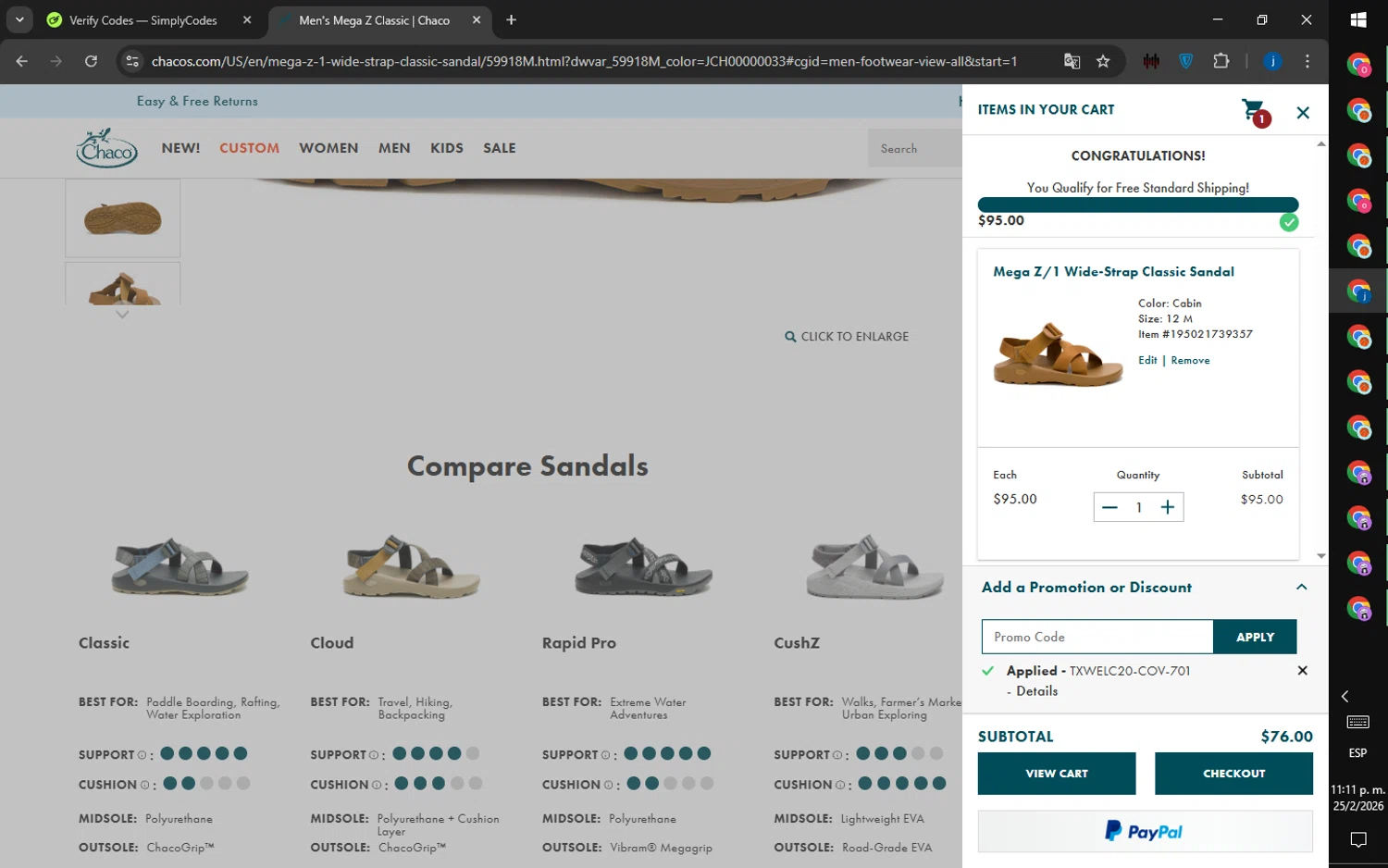Viewport: 1388px width, 868px height.
Task: Close the cart panel with X
Action: [1303, 113]
